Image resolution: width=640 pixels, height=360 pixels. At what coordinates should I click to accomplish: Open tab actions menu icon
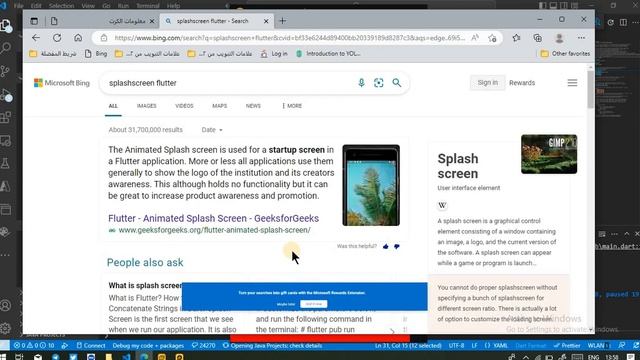click(34, 21)
